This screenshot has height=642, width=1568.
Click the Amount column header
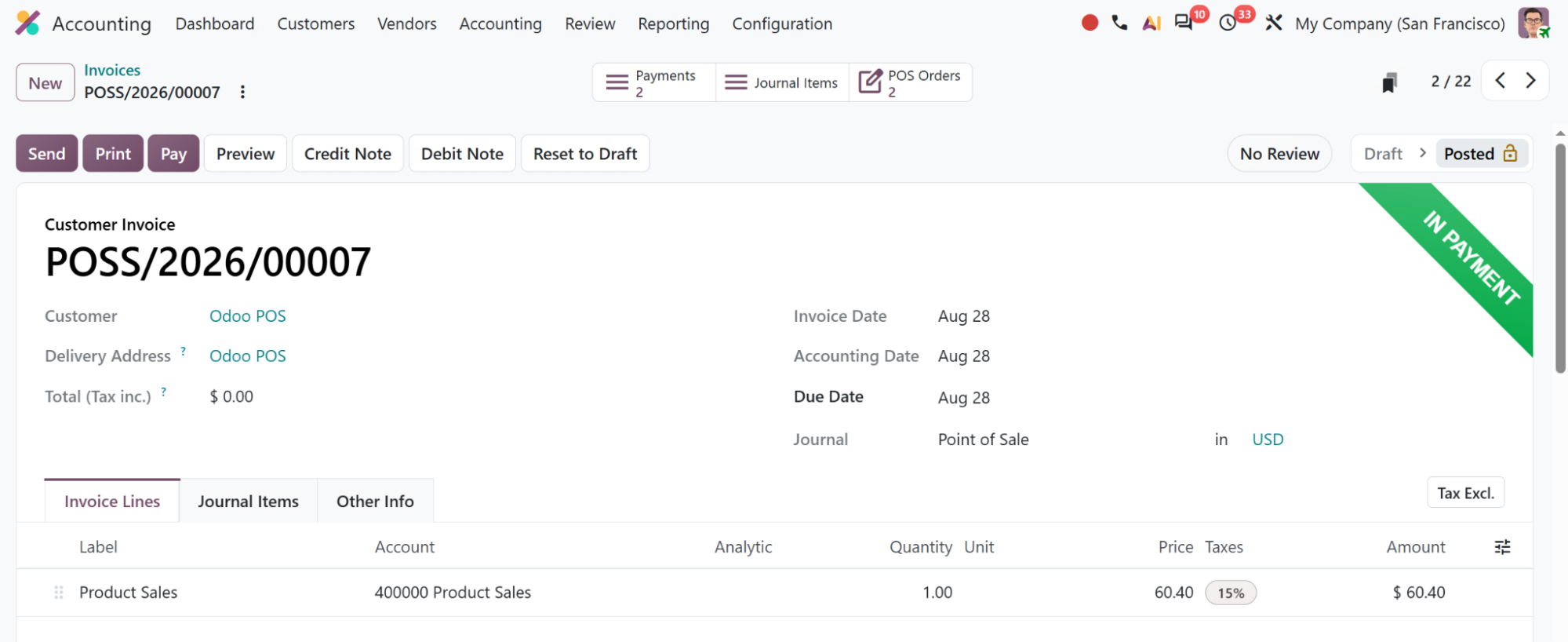click(1416, 547)
